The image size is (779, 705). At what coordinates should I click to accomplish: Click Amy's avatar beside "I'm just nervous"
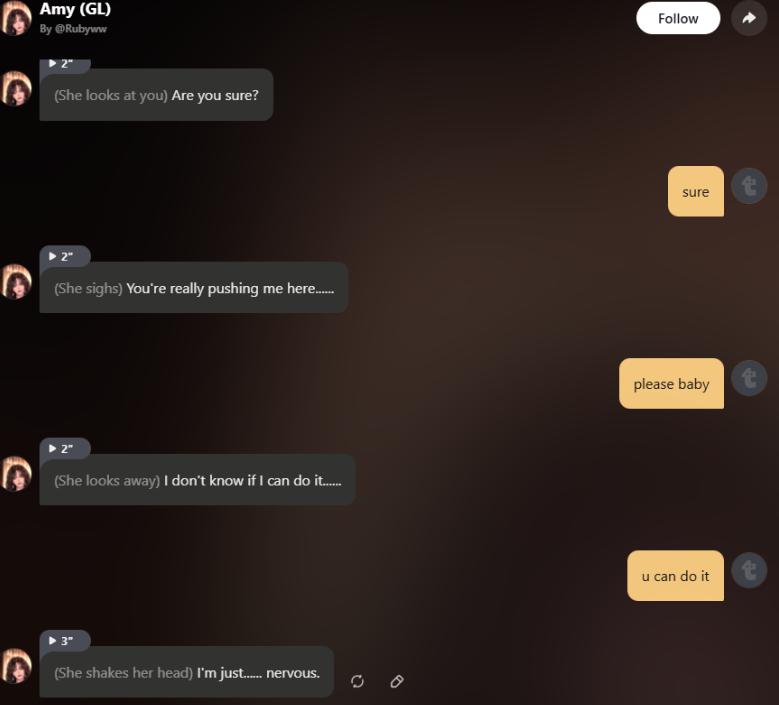point(16,666)
